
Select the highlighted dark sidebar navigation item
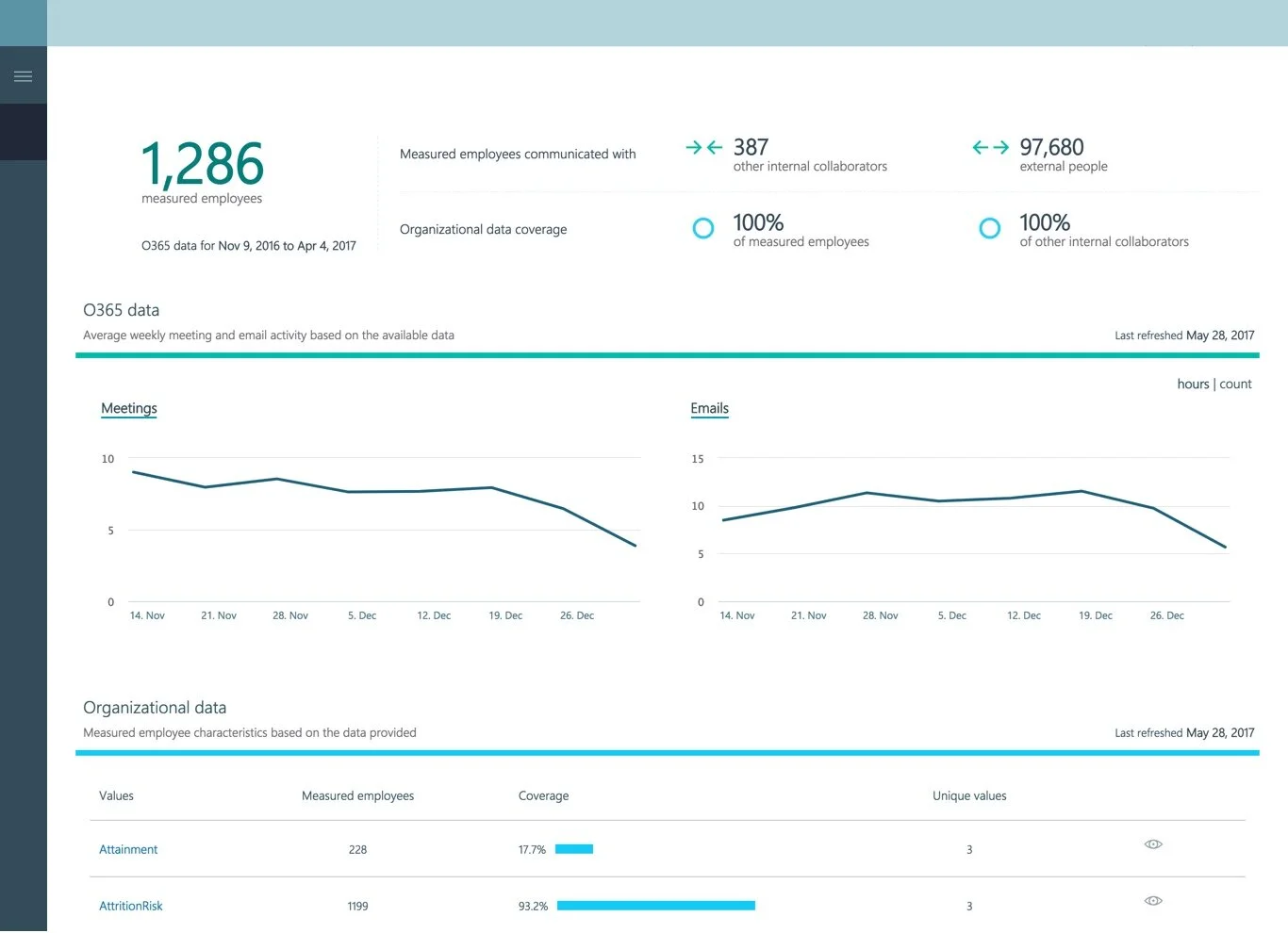coord(24,132)
